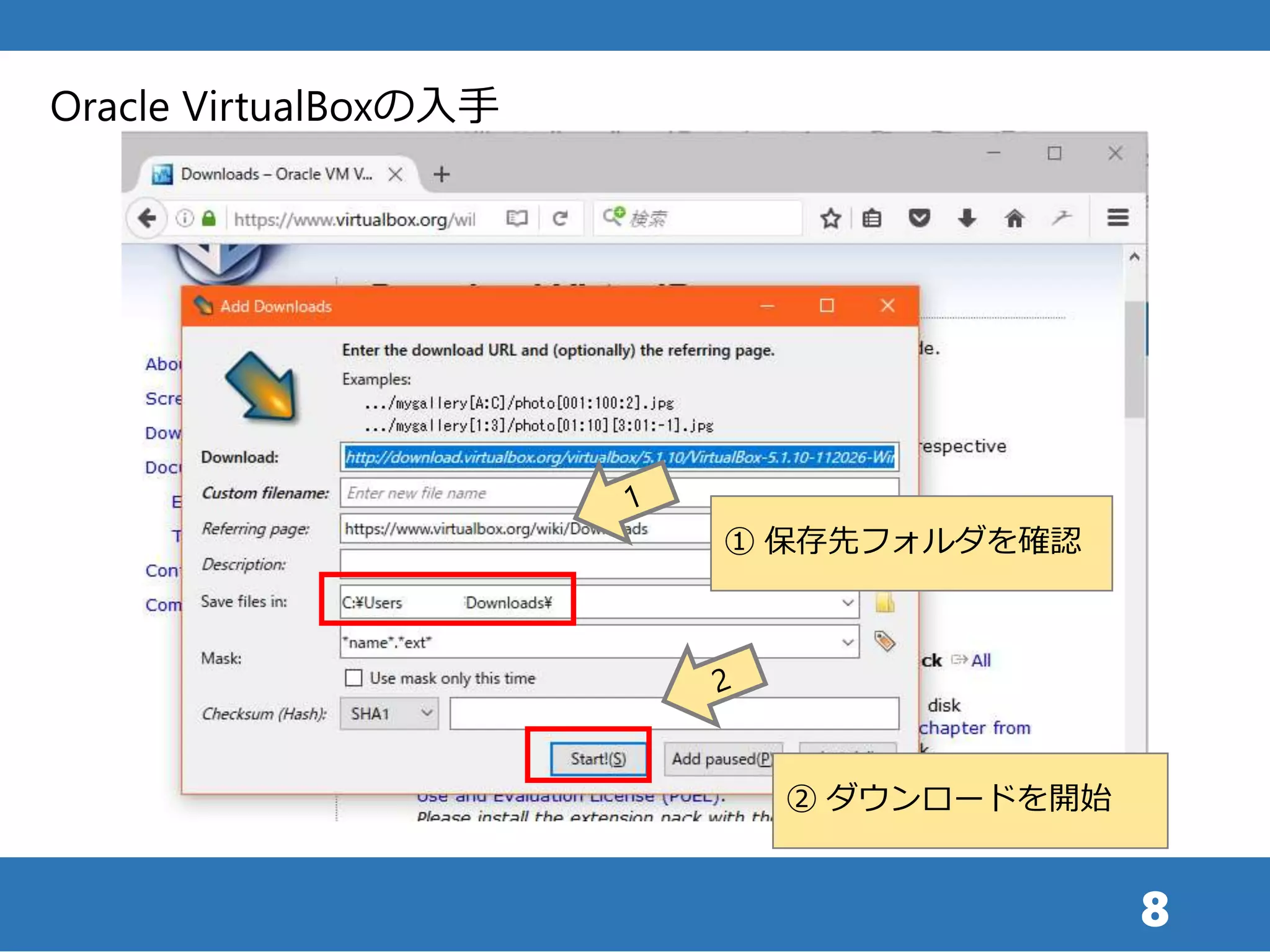The height and width of the screenshot is (952, 1270).
Task: Close the Firefox window
Action: pyautogui.click(x=1115, y=153)
